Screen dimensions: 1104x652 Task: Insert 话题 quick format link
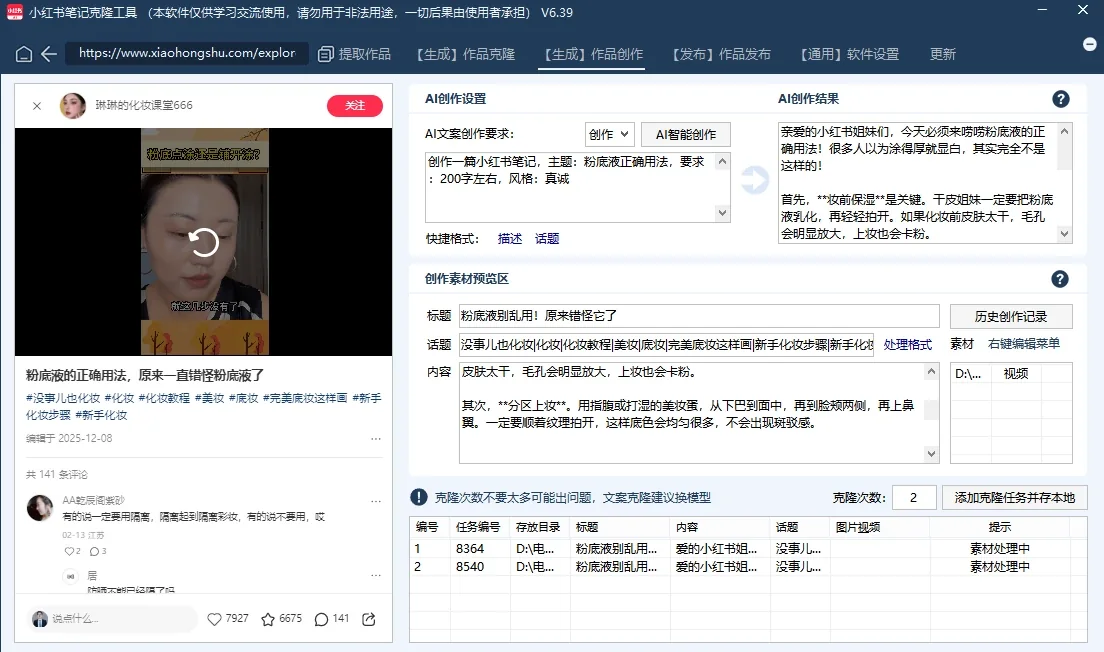pyautogui.click(x=547, y=239)
